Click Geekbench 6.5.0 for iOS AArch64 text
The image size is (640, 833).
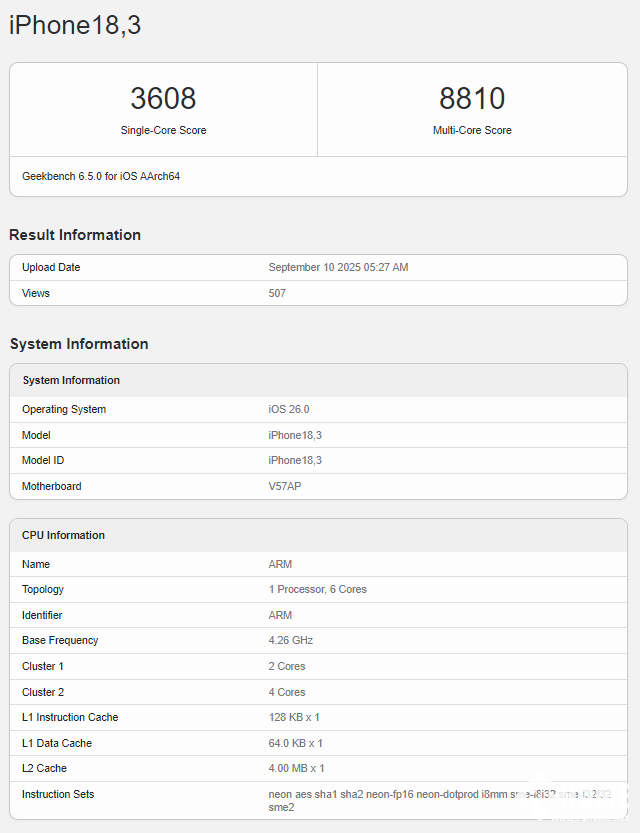(101, 176)
